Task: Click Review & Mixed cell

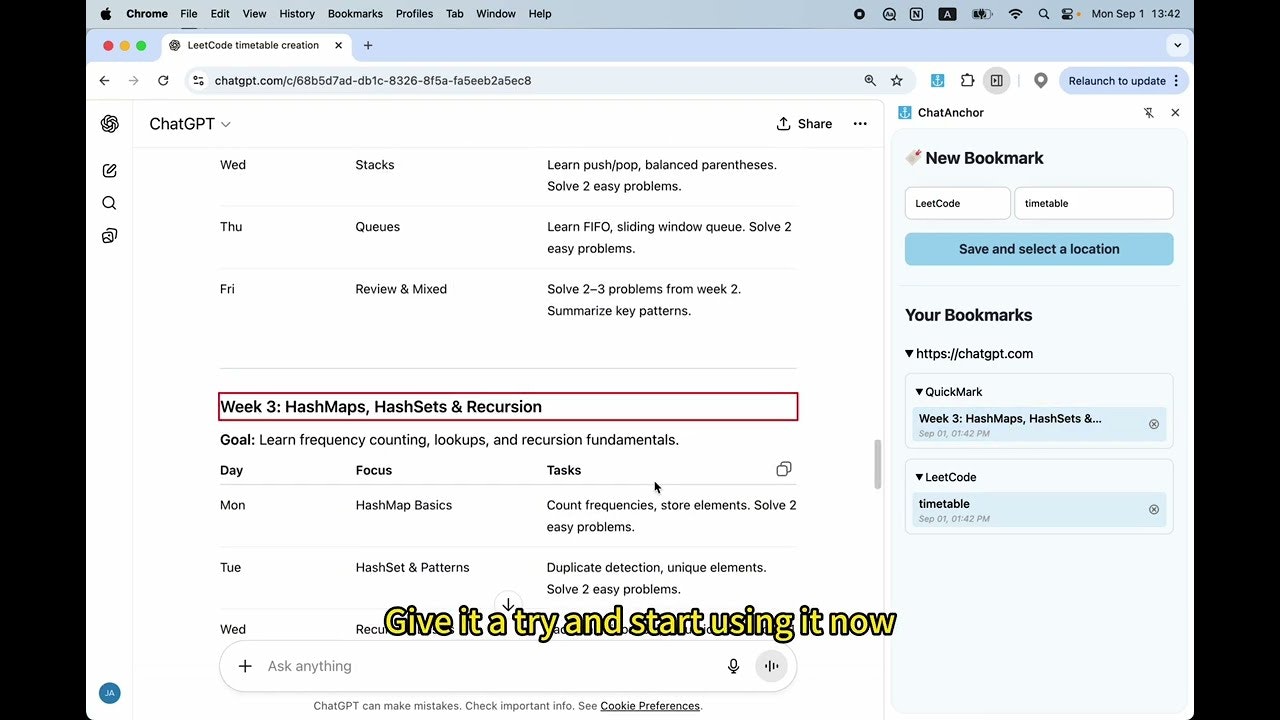Action: (x=401, y=289)
